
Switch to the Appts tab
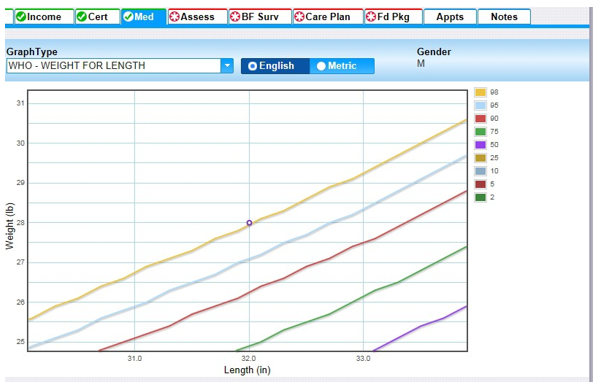(450, 17)
